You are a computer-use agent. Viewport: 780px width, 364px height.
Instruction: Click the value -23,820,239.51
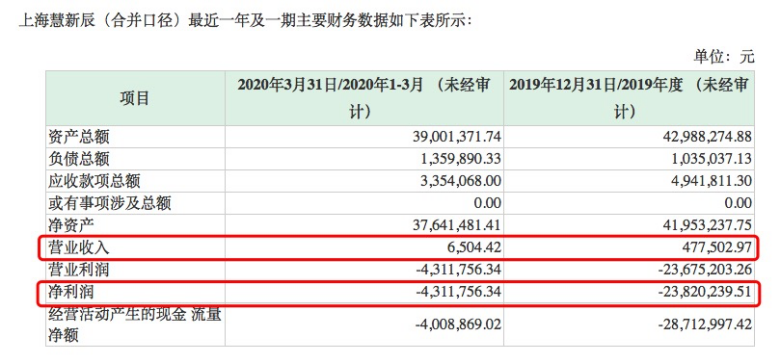click(x=705, y=292)
